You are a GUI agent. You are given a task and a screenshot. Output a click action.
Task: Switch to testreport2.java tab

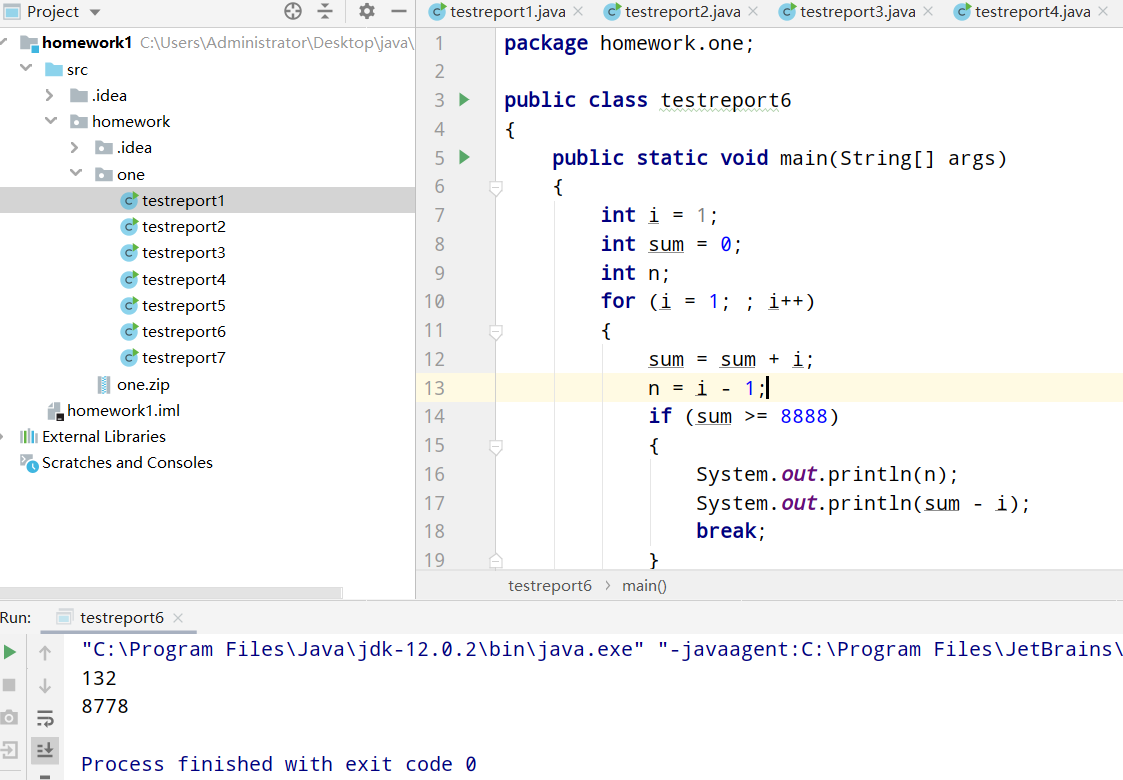click(681, 12)
